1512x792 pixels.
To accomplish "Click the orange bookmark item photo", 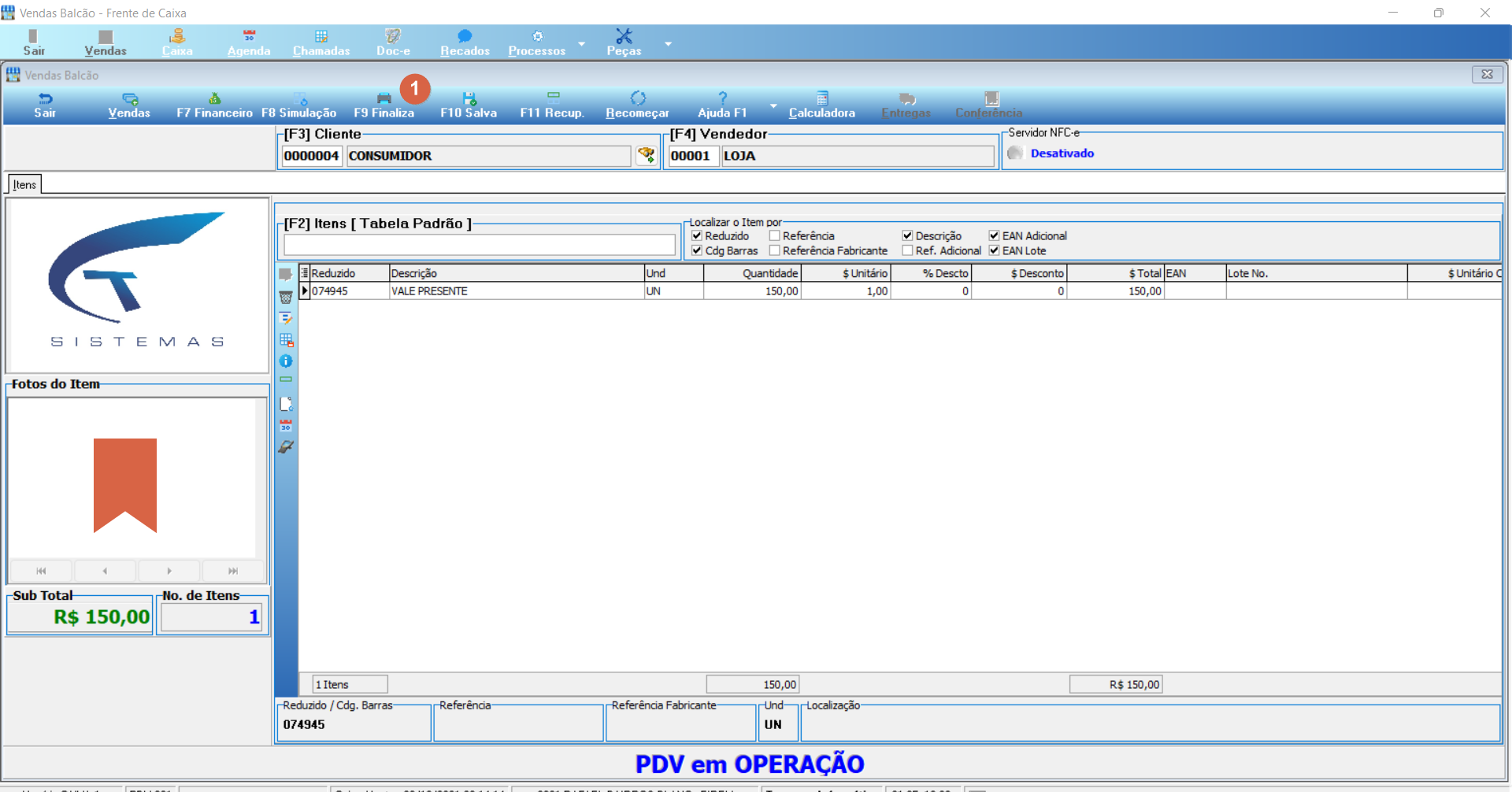I will point(125,486).
